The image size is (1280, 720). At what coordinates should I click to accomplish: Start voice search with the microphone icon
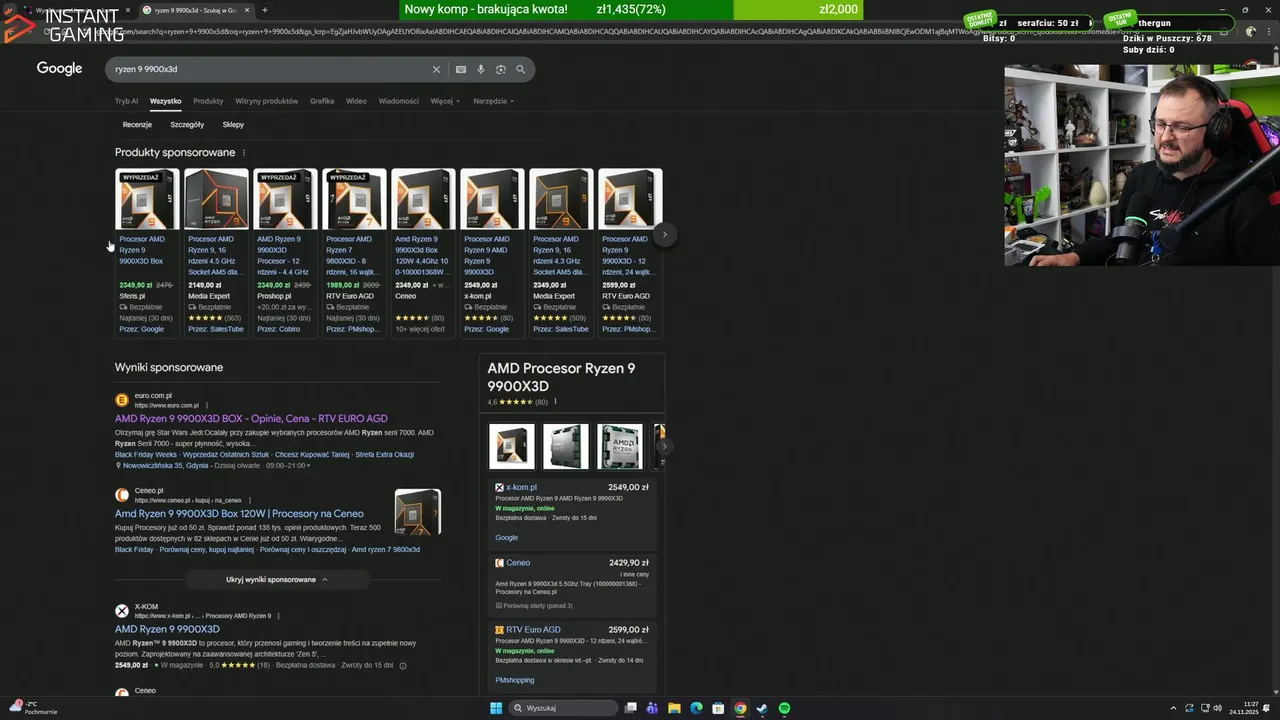click(481, 69)
